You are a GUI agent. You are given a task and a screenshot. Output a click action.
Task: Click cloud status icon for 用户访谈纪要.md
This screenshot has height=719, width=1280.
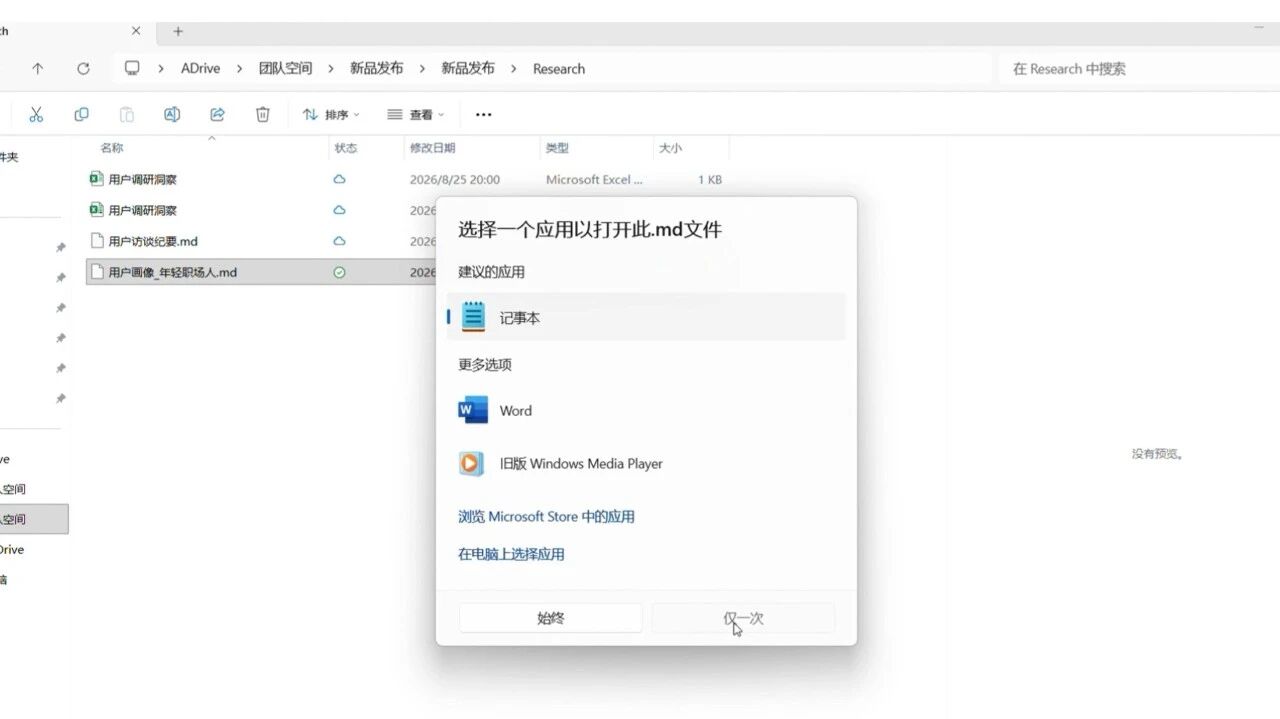(x=339, y=241)
